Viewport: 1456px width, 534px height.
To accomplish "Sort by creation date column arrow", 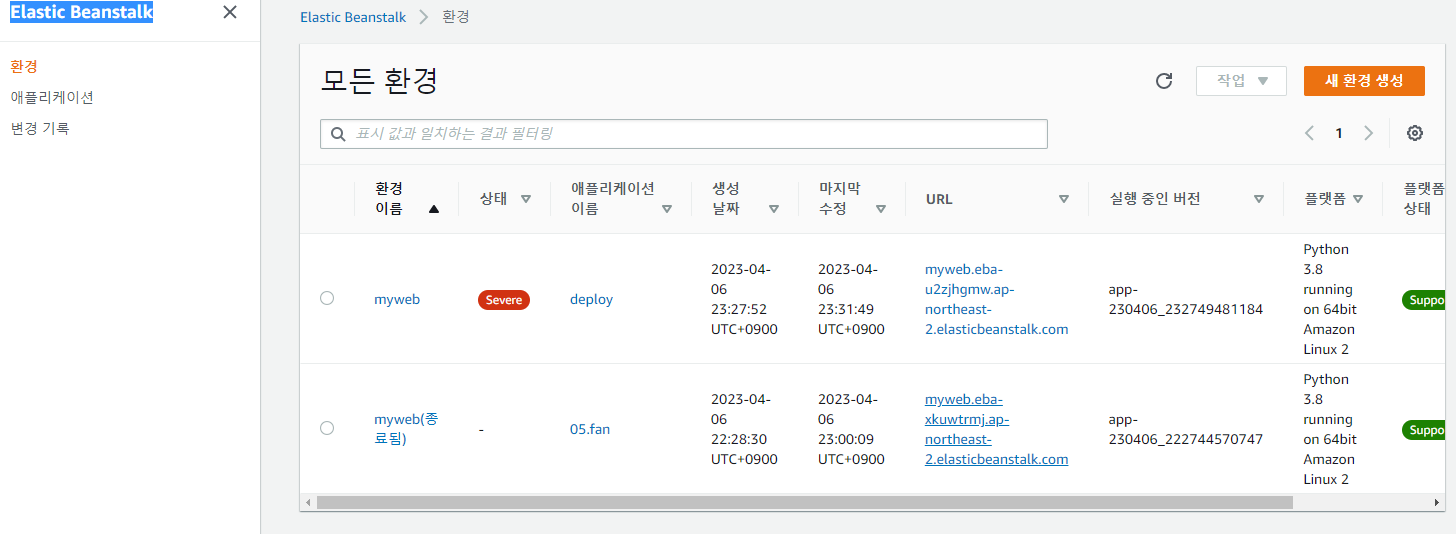I will [774, 209].
